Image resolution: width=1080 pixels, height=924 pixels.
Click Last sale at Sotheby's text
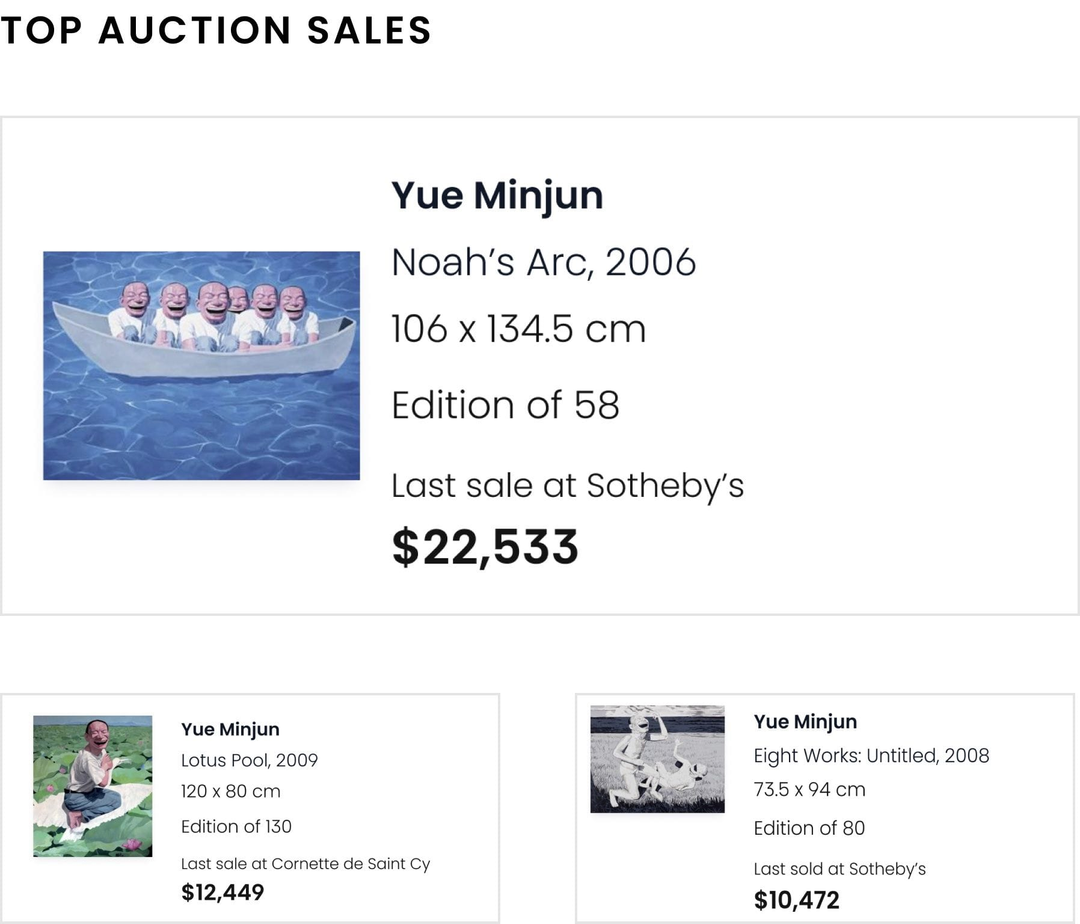coord(568,485)
